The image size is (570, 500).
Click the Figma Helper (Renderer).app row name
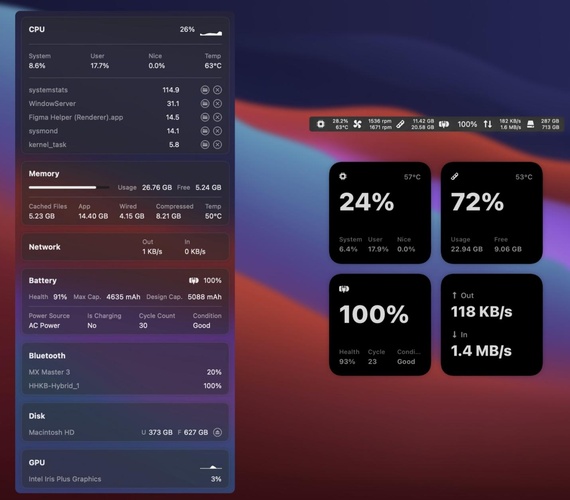(76, 117)
